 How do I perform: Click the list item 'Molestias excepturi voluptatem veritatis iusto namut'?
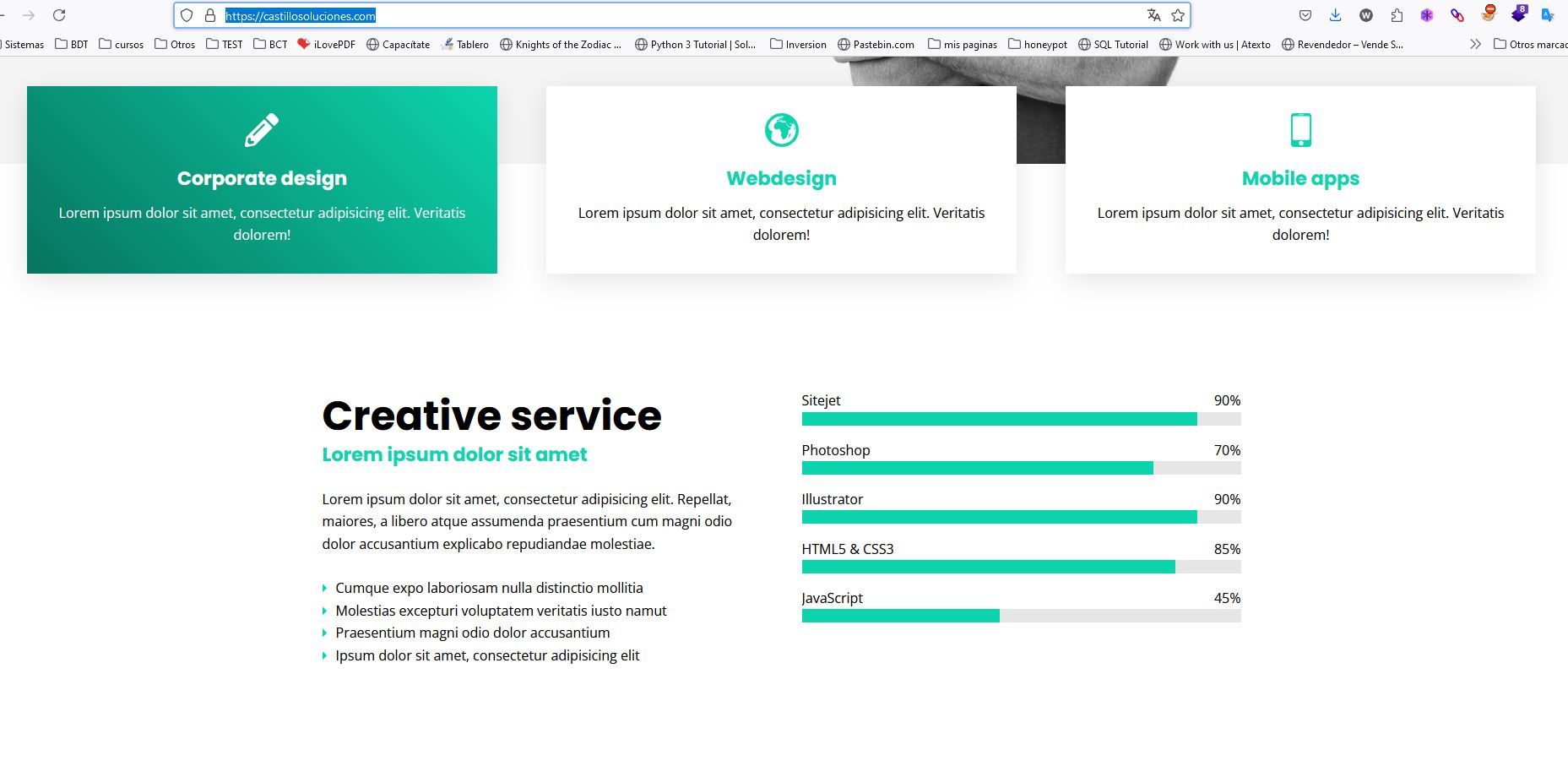pyautogui.click(x=501, y=611)
